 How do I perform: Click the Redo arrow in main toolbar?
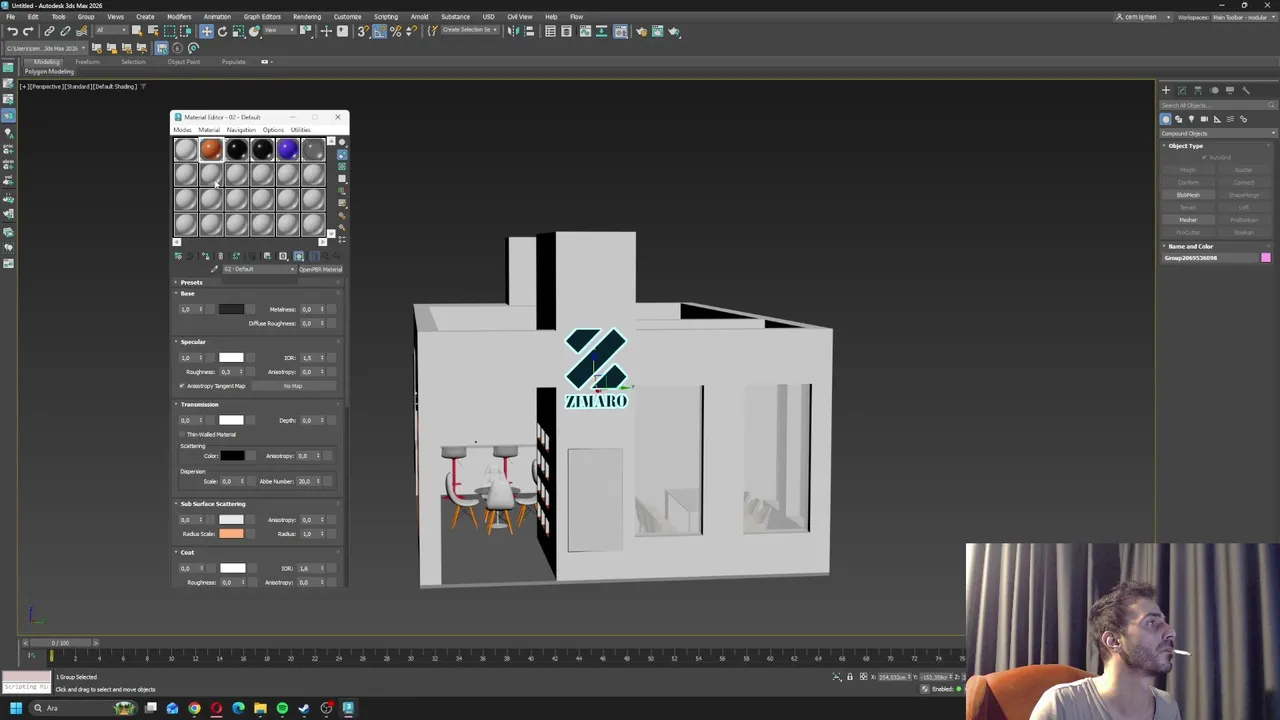28,31
